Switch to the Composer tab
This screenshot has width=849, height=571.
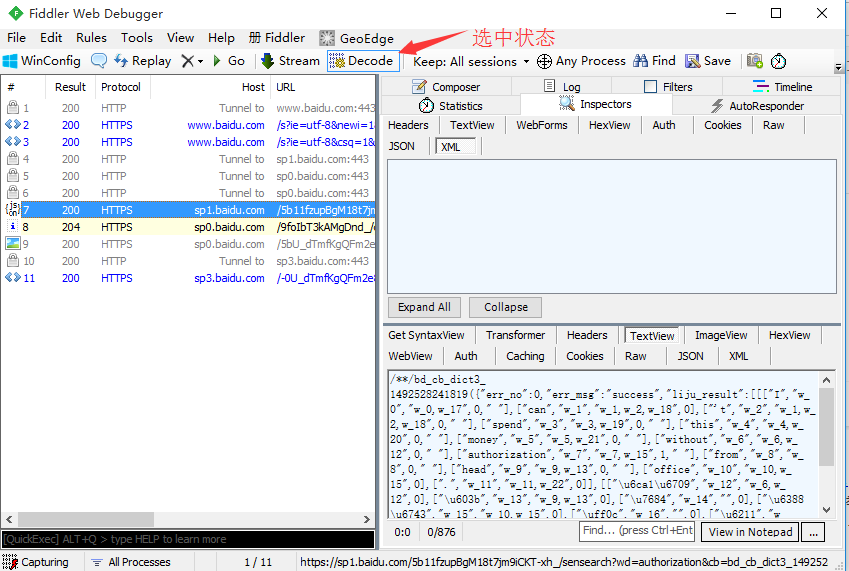446,87
